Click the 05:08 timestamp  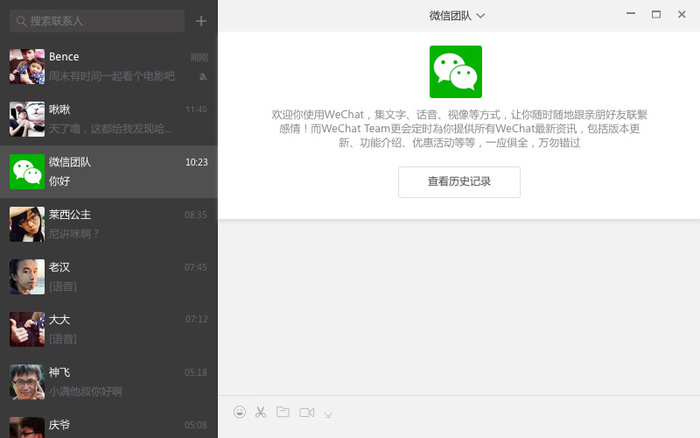[x=196, y=425]
